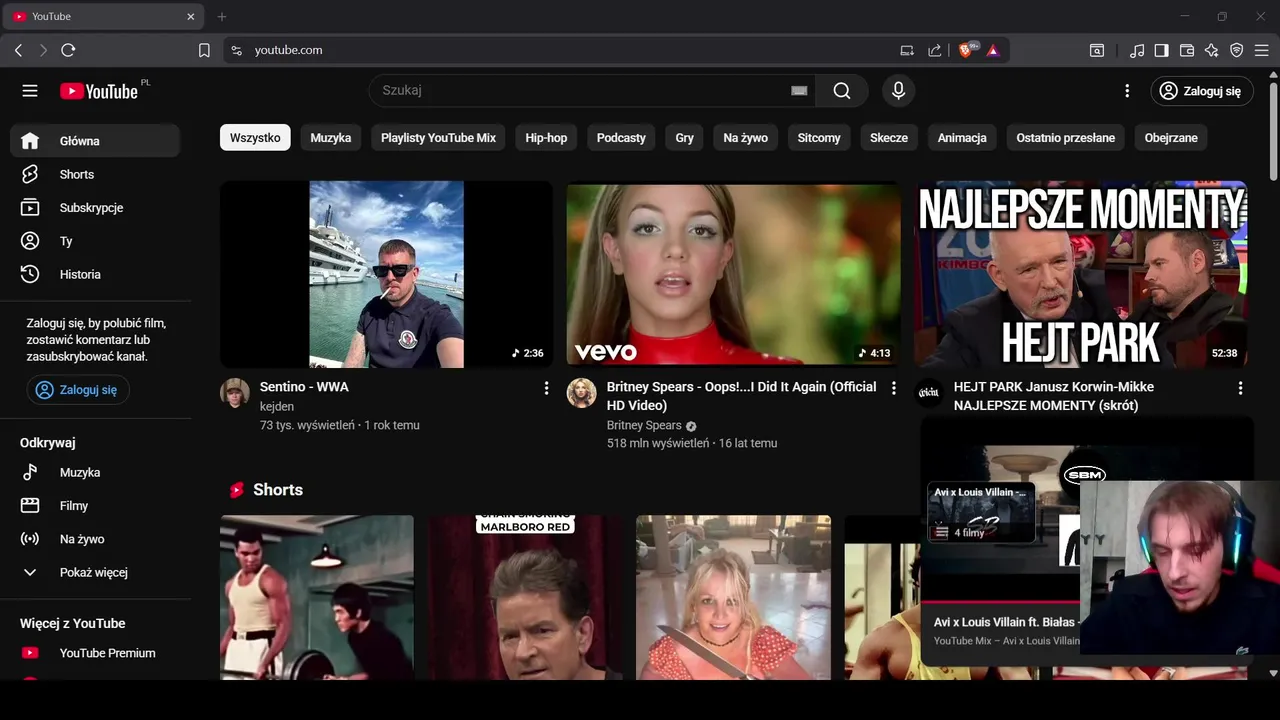Click browser back arrow
Screen dimensions: 1280x720
tap(18, 50)
